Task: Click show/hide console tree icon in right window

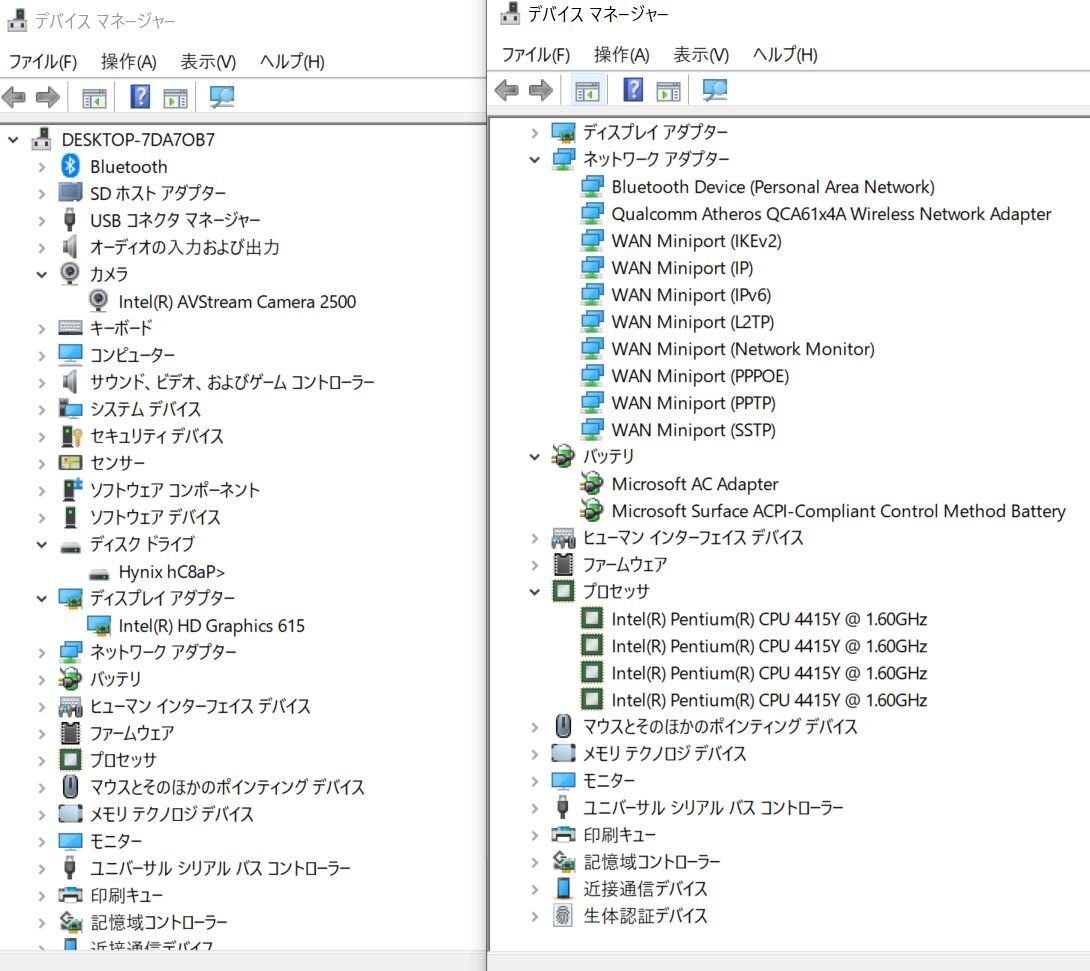Action: (x=587, y=90)
